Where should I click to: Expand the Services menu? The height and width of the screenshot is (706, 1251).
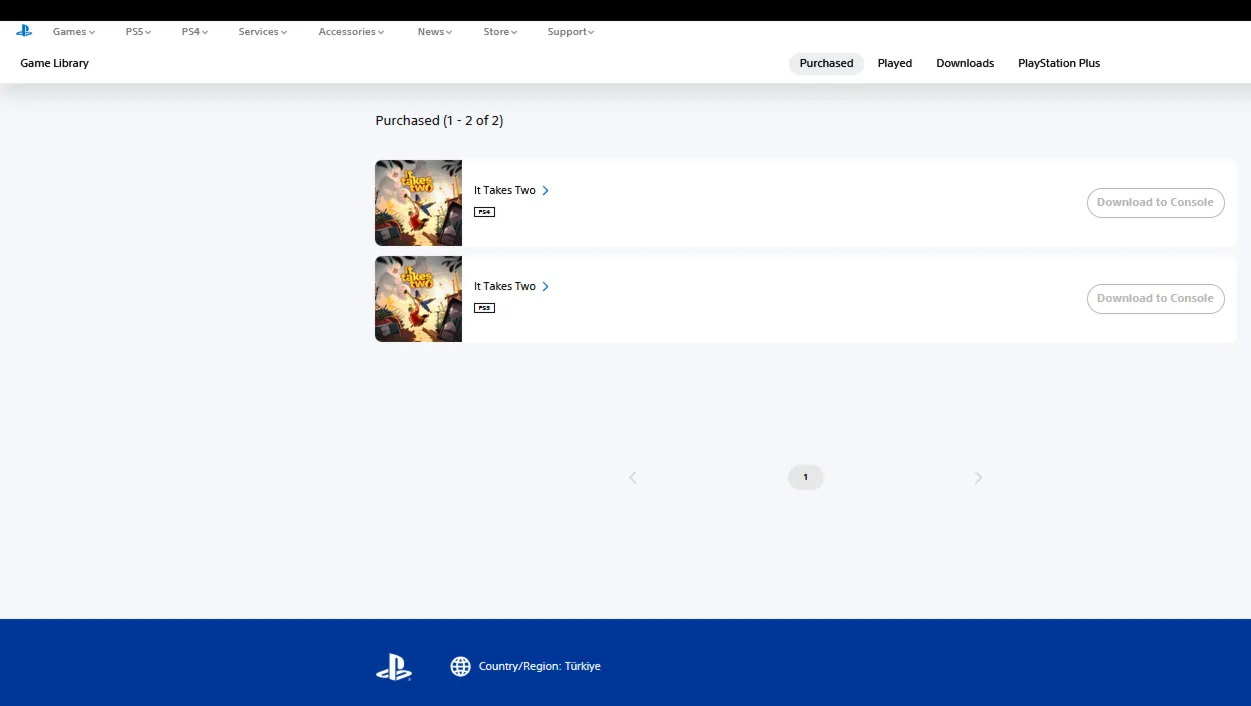262,32
